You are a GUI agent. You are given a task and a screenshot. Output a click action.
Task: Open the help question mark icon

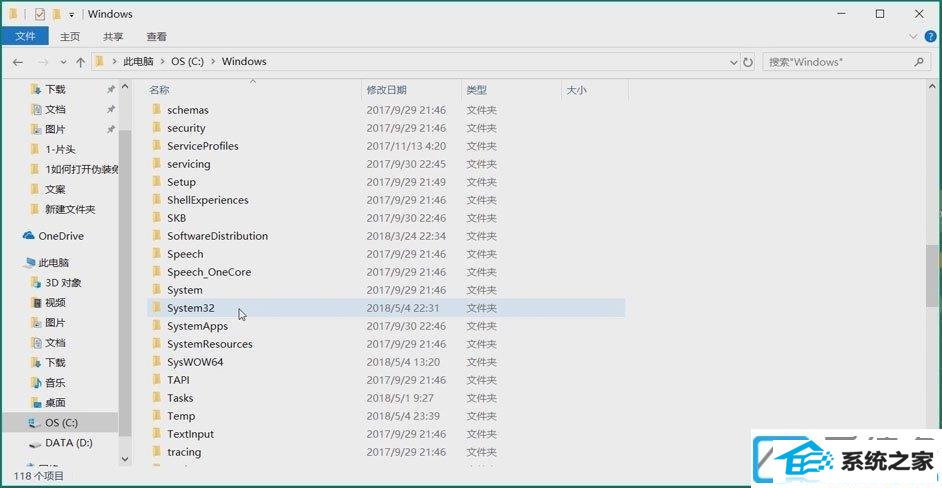click(x=931, y=37)
